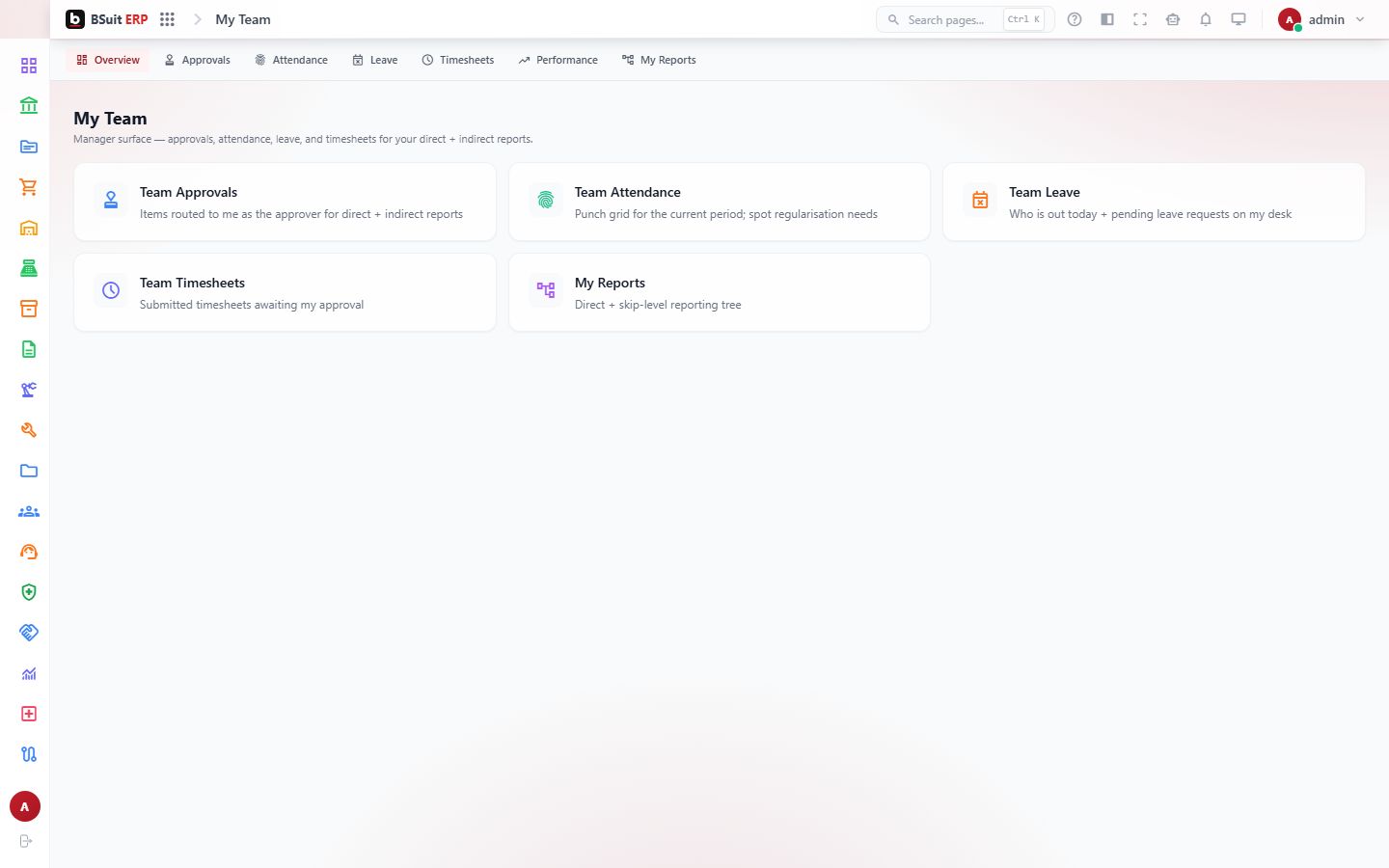Click the logout icon at sidebar bottom
The image size is (1389, 868).
[x=26, y=841]
